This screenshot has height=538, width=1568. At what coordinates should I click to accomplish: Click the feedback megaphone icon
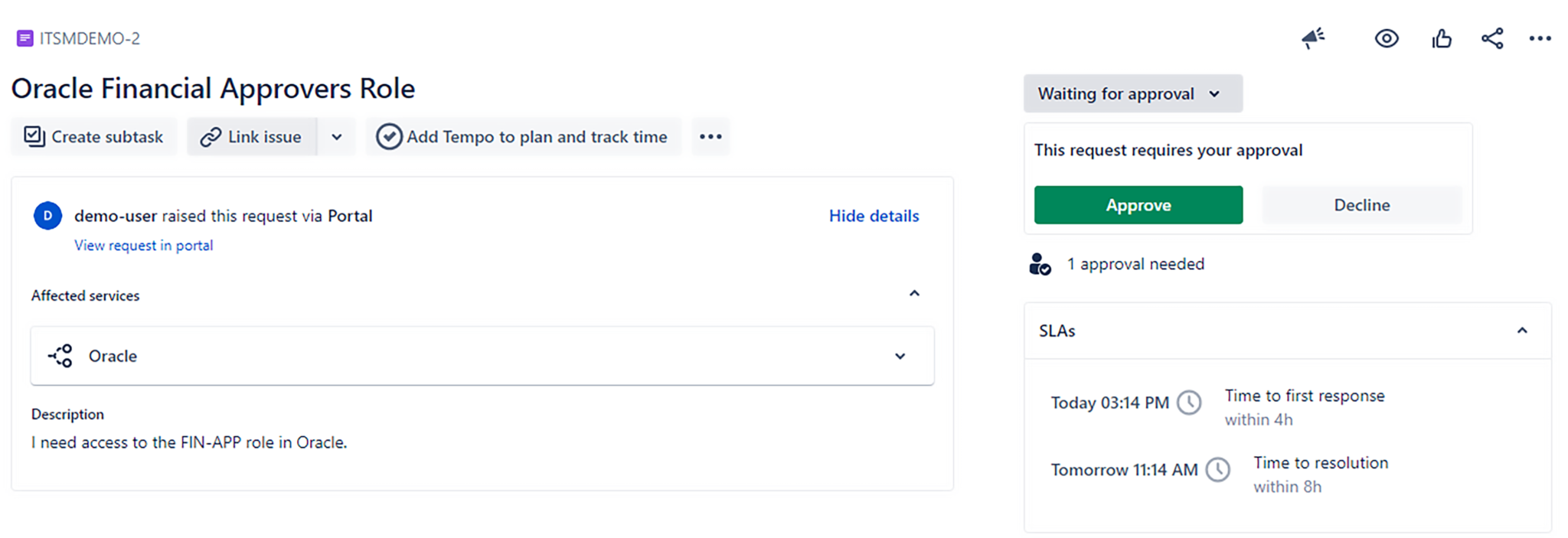click(1314, 38)
